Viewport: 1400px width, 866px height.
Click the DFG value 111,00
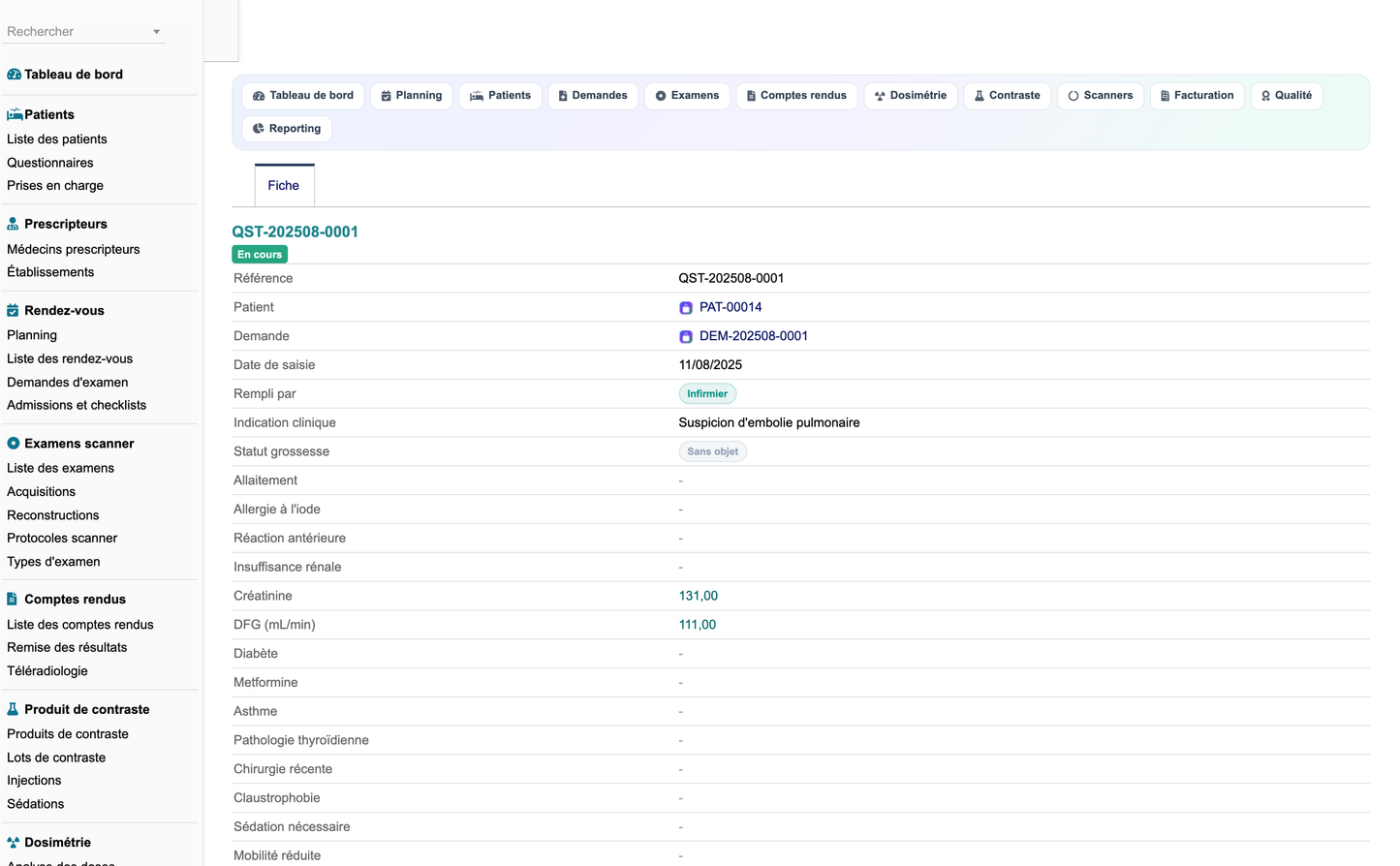(698, 625)
